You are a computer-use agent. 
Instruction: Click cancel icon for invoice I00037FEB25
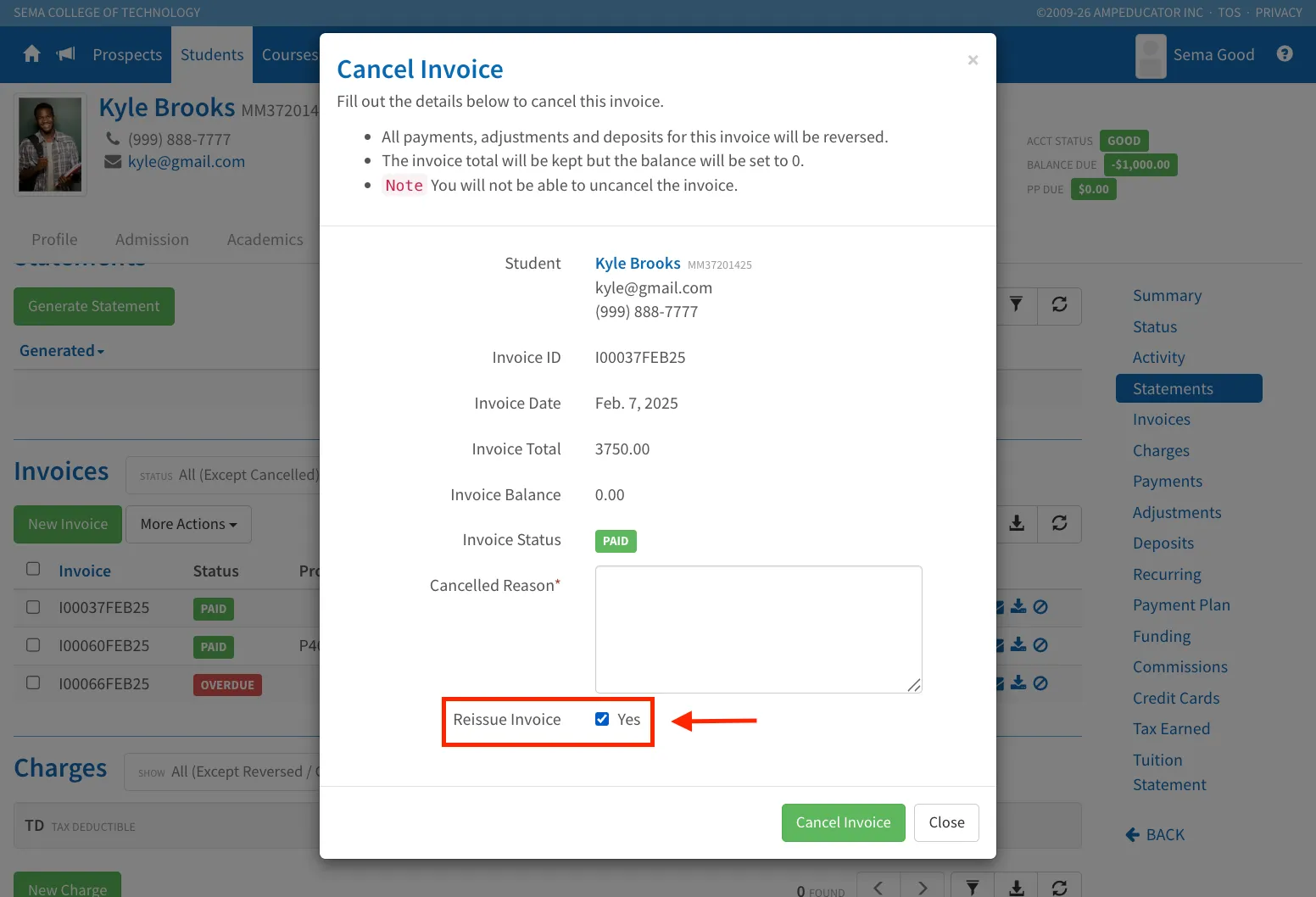(1040, 607)
